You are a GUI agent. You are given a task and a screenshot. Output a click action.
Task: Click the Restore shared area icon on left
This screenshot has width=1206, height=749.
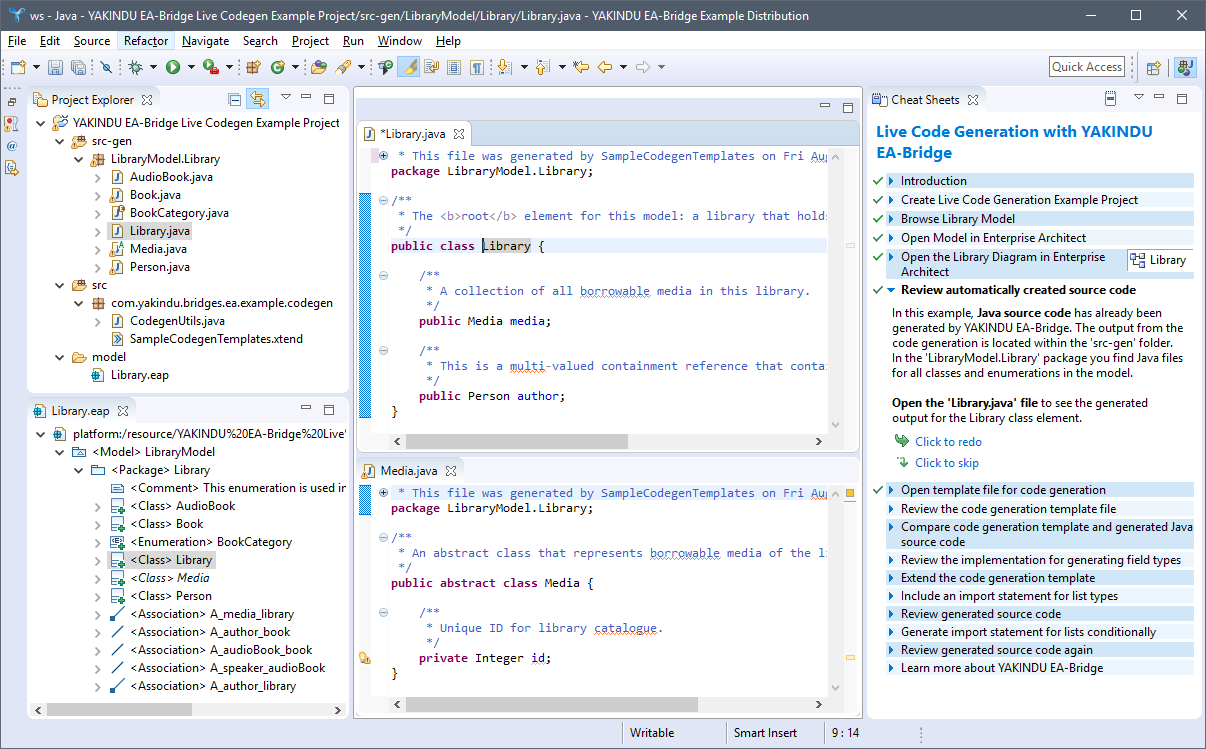[x=12, y=101]
